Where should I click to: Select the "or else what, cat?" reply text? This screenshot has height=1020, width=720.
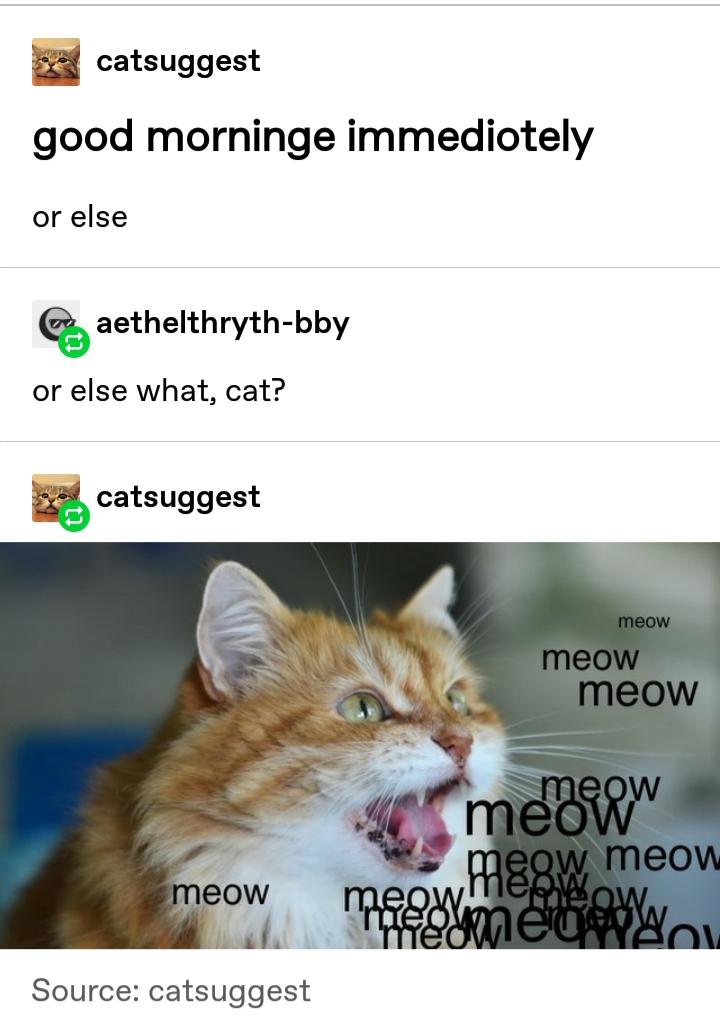click(159, 391)
